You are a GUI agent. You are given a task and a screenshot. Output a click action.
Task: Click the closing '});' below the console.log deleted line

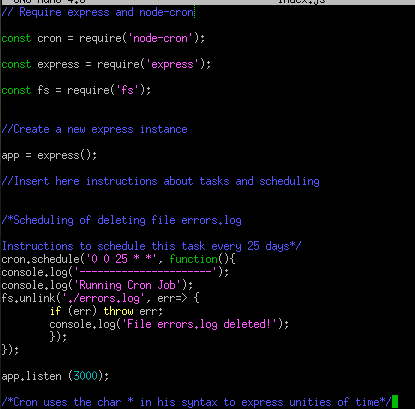click(x=58, y=337)
